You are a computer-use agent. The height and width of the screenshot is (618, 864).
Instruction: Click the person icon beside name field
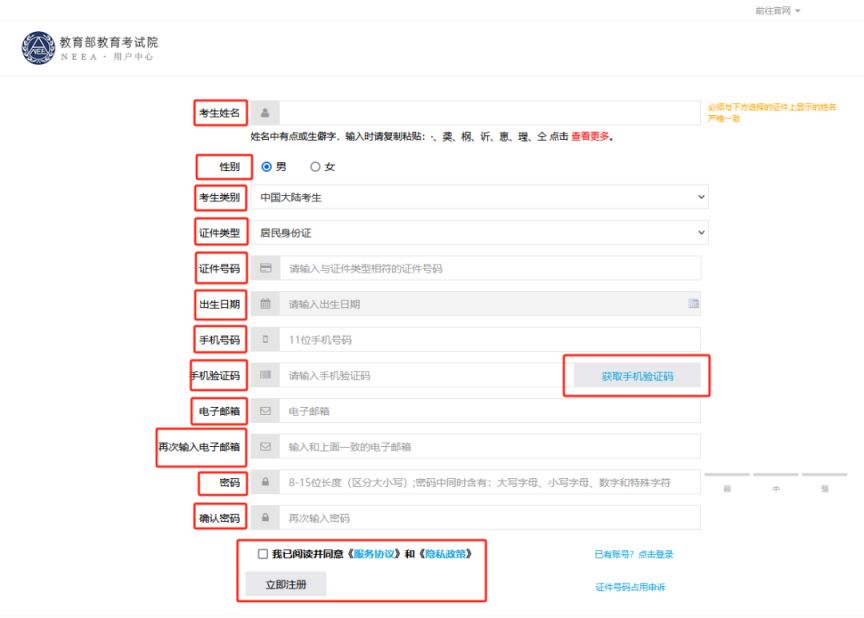pyautogui.click(x=265, y=113)
